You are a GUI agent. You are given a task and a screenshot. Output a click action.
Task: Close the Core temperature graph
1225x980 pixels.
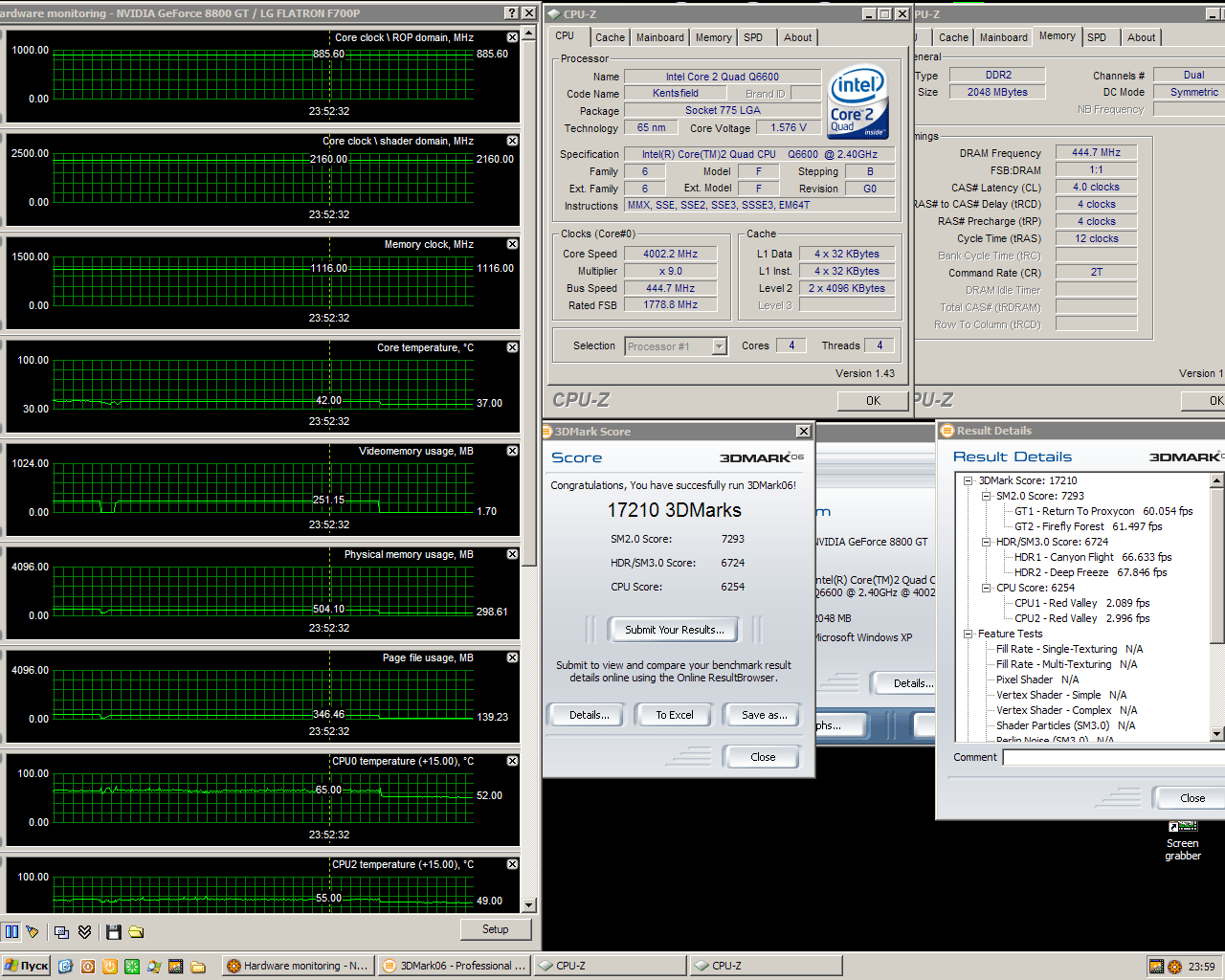point(512,347)
